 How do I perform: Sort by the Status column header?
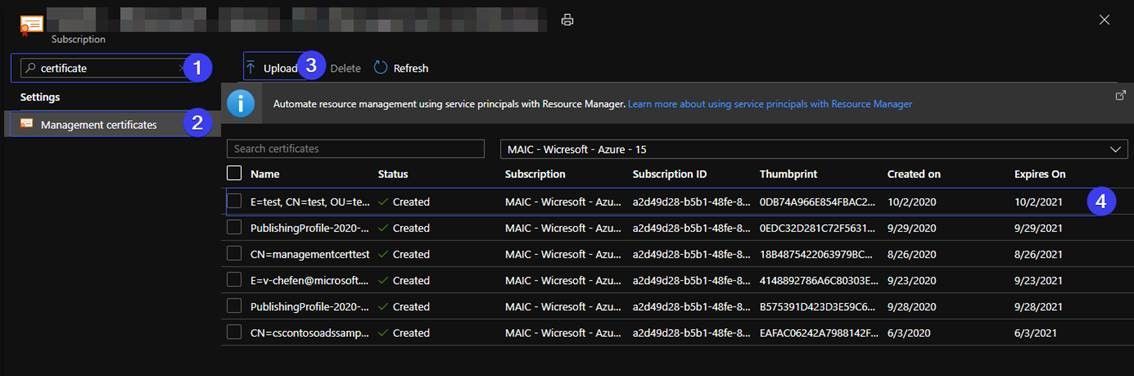click(x=393, y=174)
